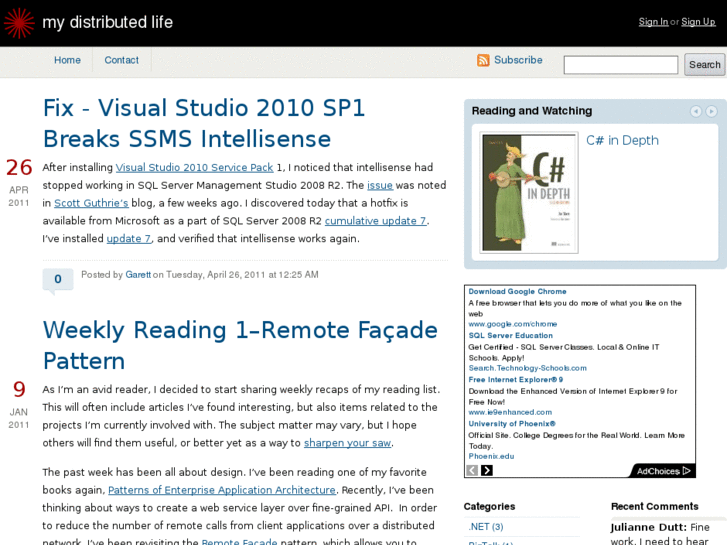Viewport: 727px width, 545px height.
Task: Follow the update 7 link after I've installed
Action: [x=129, y=238]
